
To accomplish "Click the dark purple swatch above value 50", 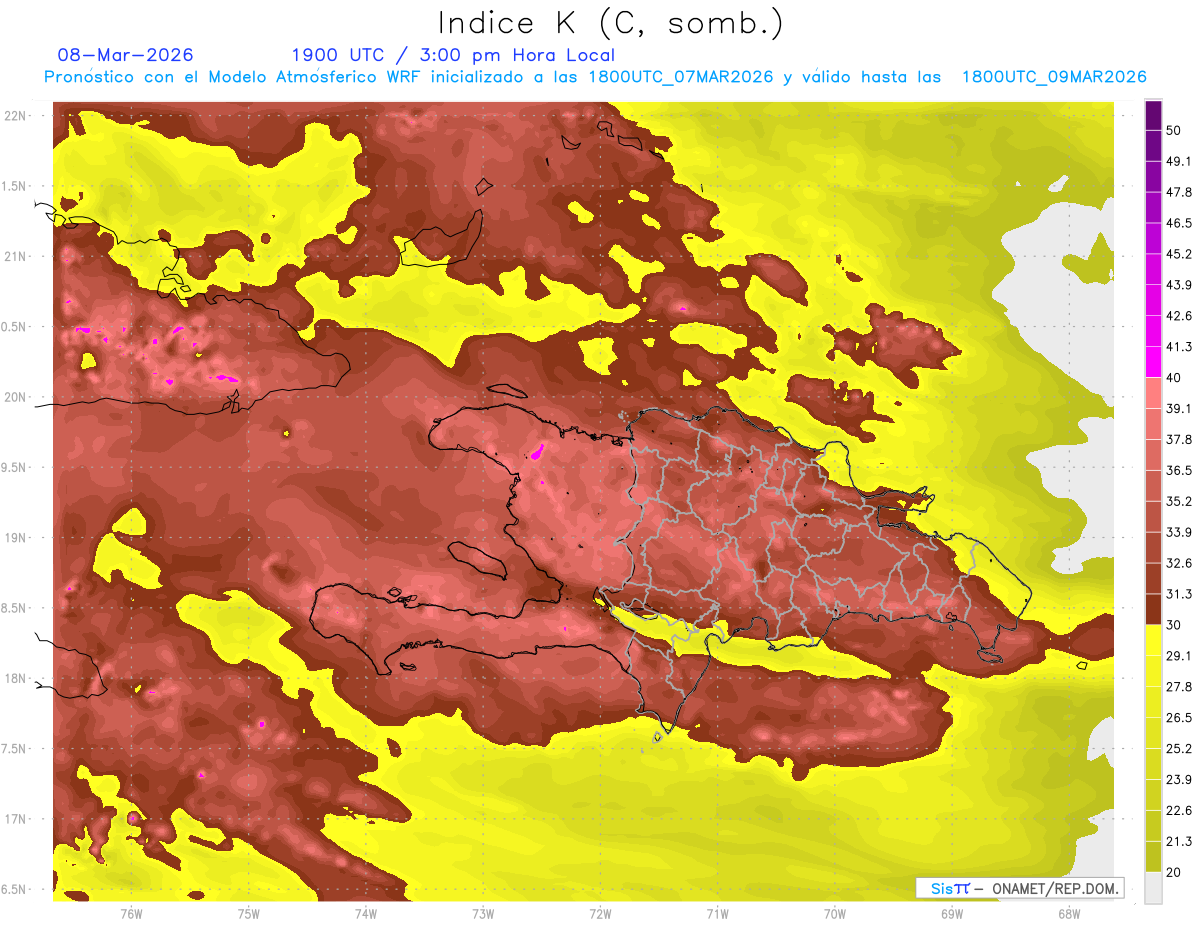I will [1153, 116].
